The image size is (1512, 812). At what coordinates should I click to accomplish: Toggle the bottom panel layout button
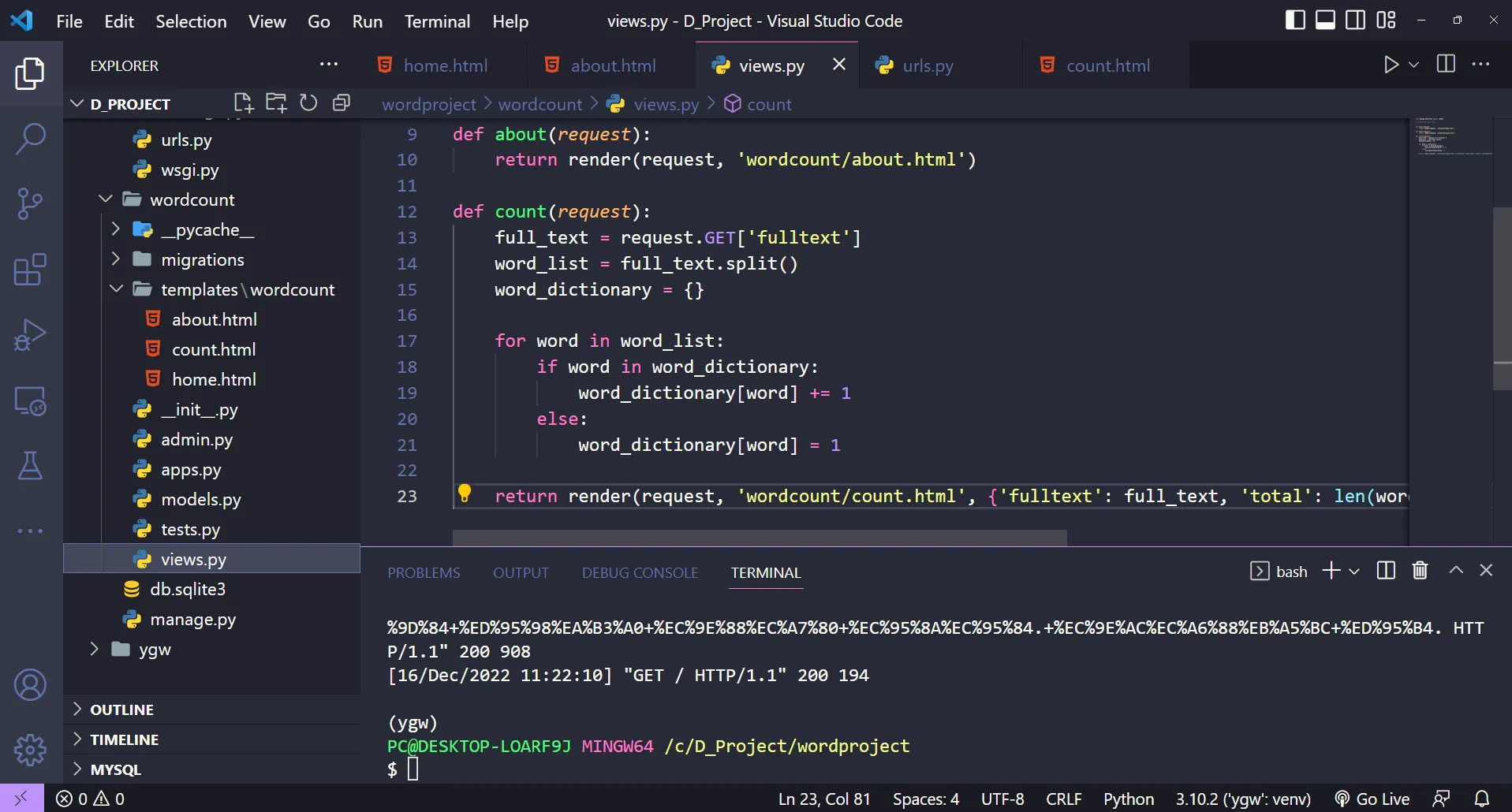pyautogui.click(x=1325, y=20)
